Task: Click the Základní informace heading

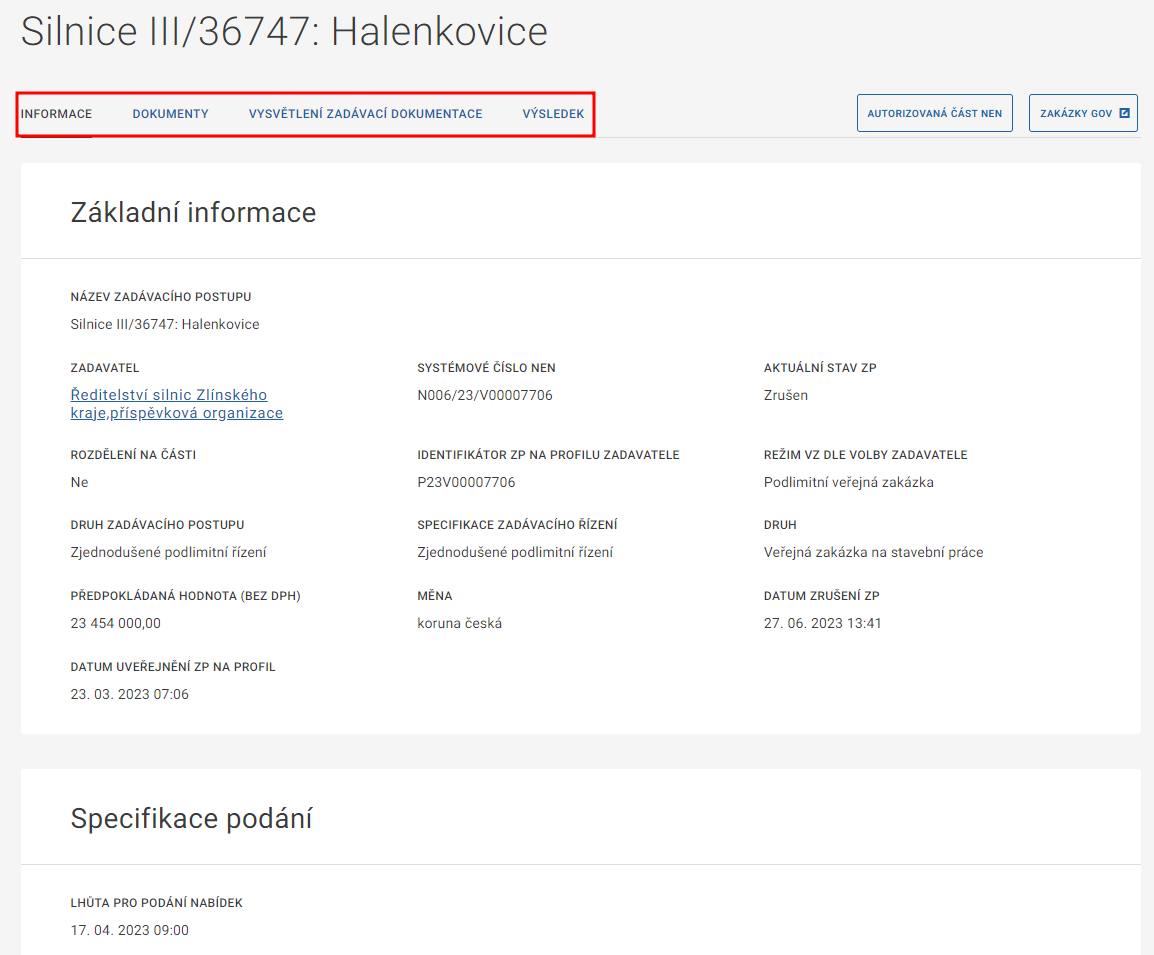Action: pos(194,213)
